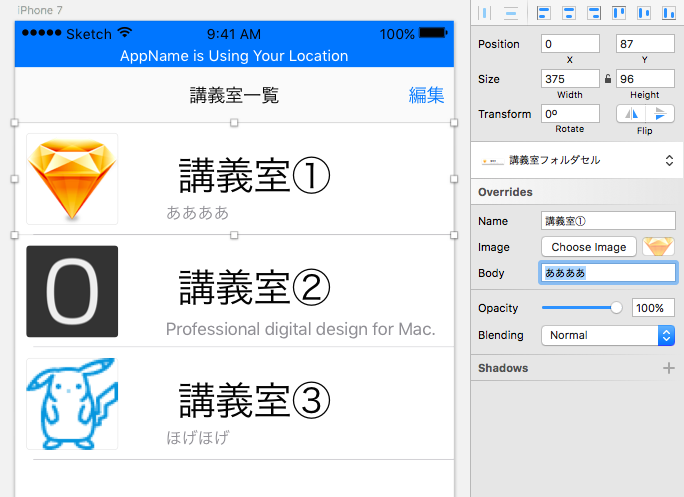Screen dimensions: 684x497
Task: Click the battery icon in status bar
Action: 433,33
